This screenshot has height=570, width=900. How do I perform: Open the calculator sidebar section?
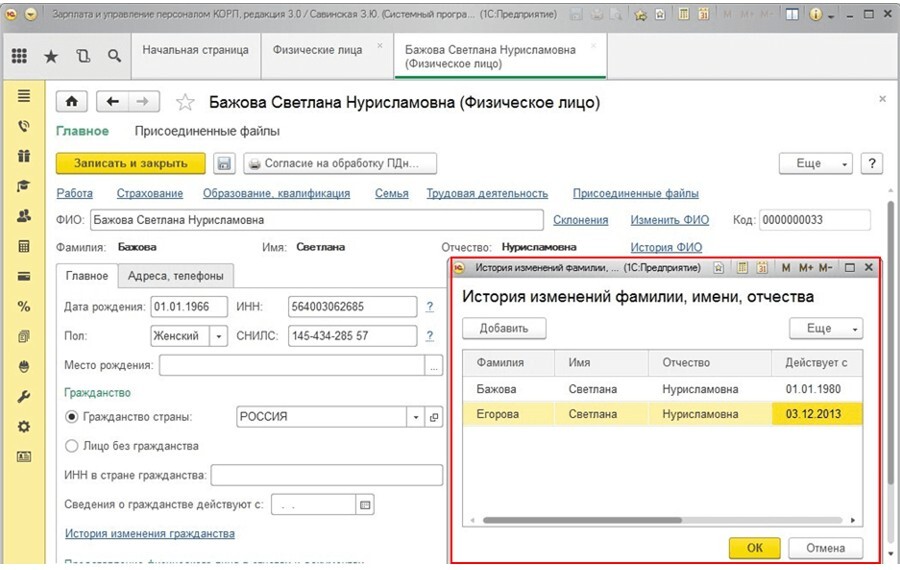click(24, 246)
